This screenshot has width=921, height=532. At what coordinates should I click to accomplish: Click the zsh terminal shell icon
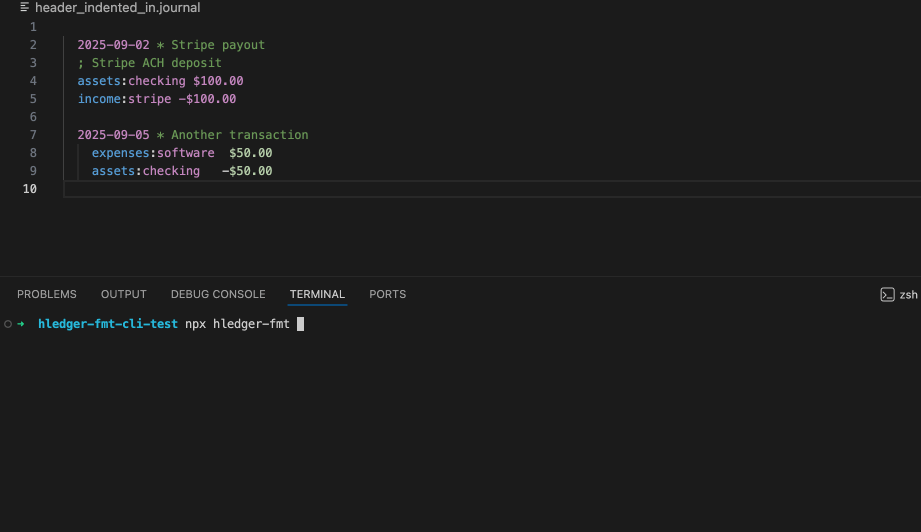point(888,295)
